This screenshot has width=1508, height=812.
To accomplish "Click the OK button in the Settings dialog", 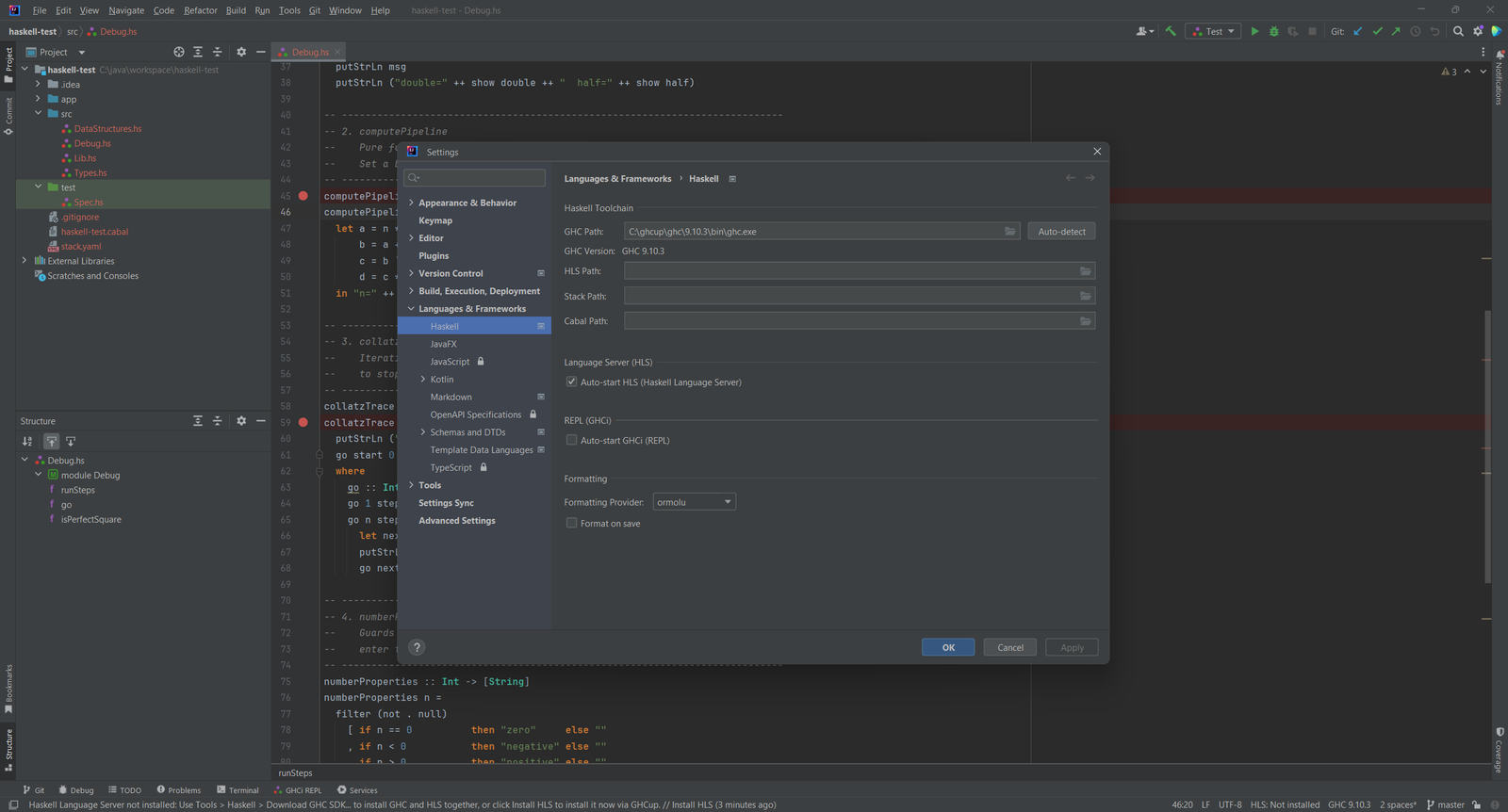I will (x=948, y=647).
